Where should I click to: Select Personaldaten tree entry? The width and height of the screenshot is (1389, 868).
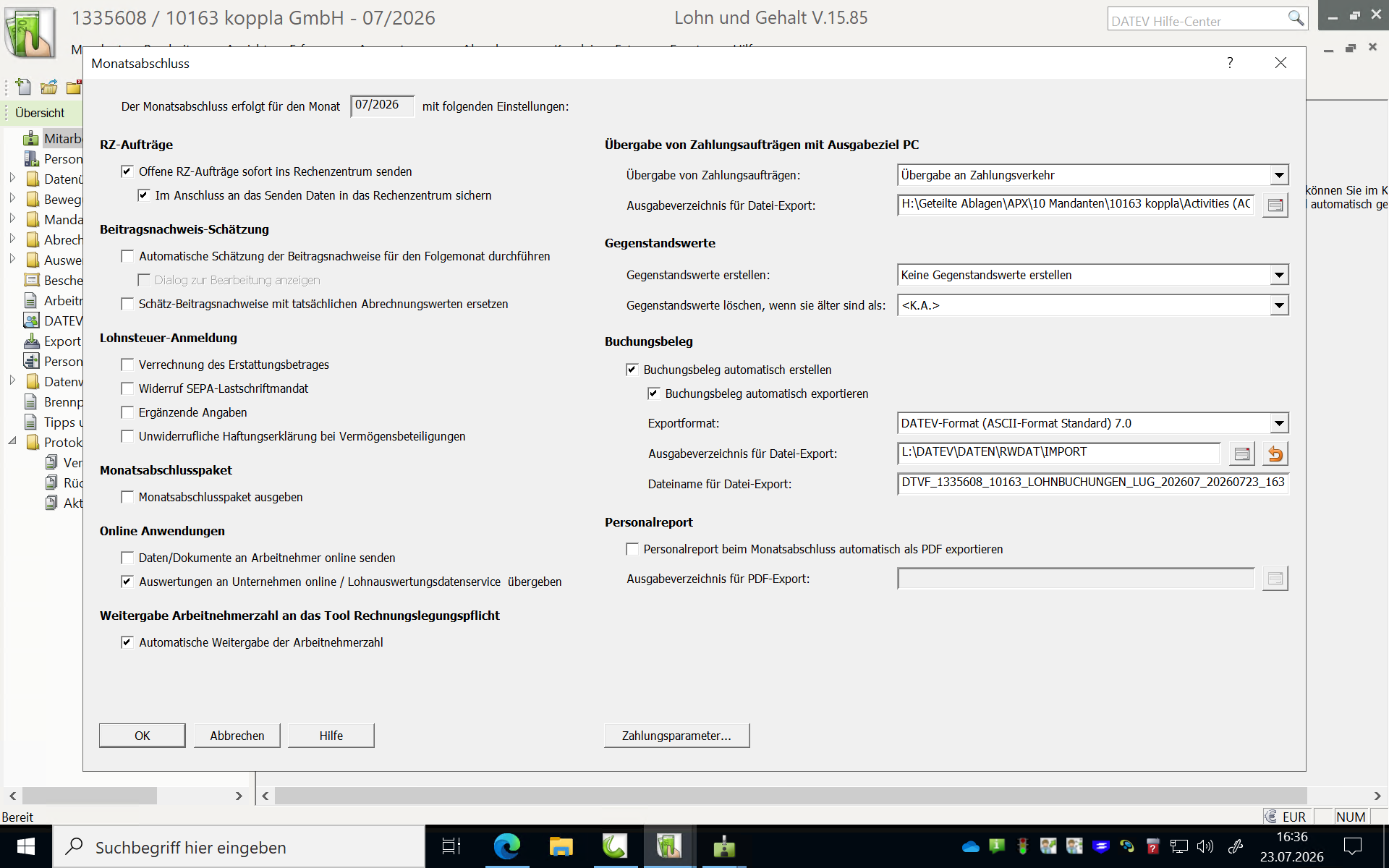[x=63, y=158]
